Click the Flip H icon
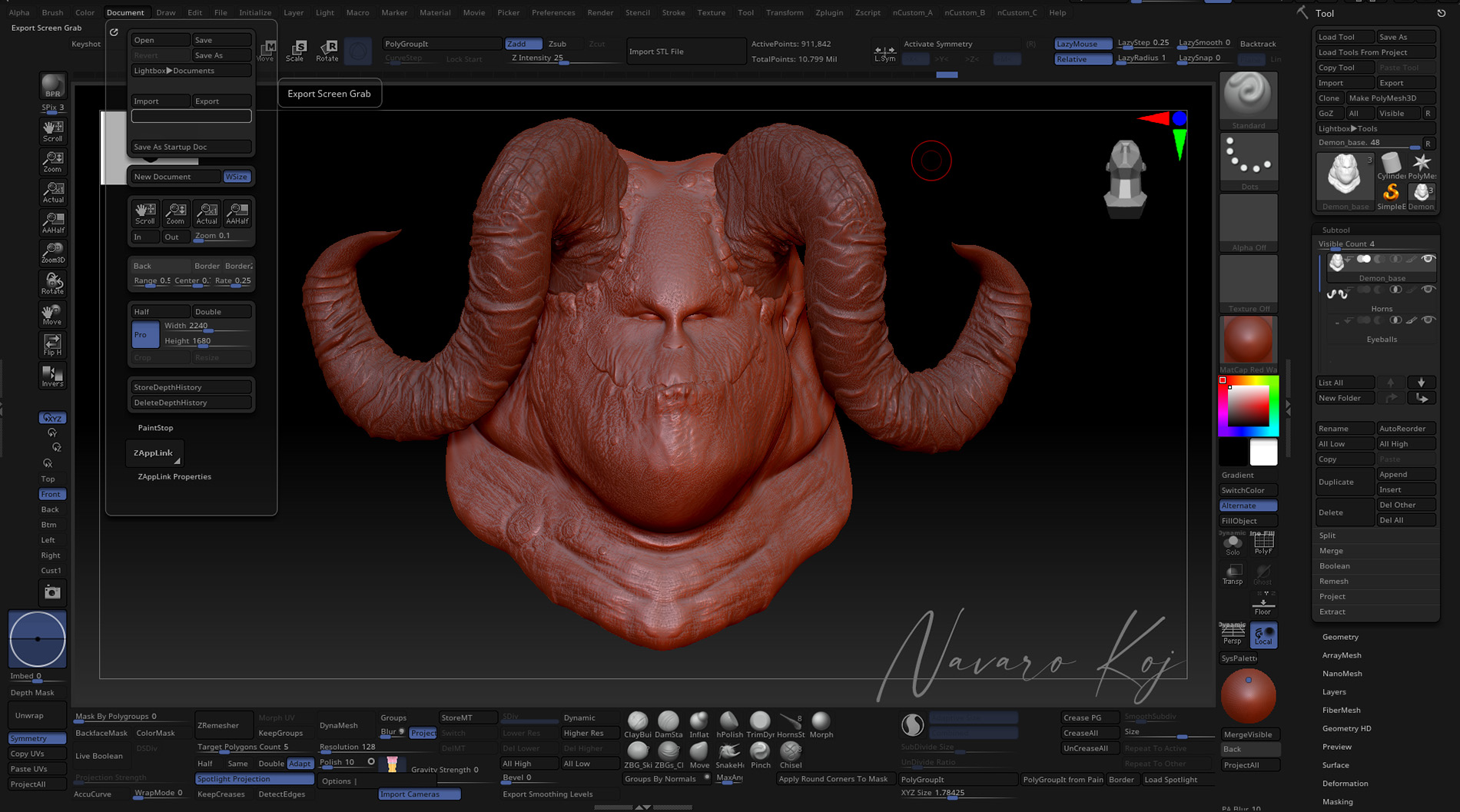This screenshot has height=812, width=1460. pyautogui.click(x=52, y=345)
